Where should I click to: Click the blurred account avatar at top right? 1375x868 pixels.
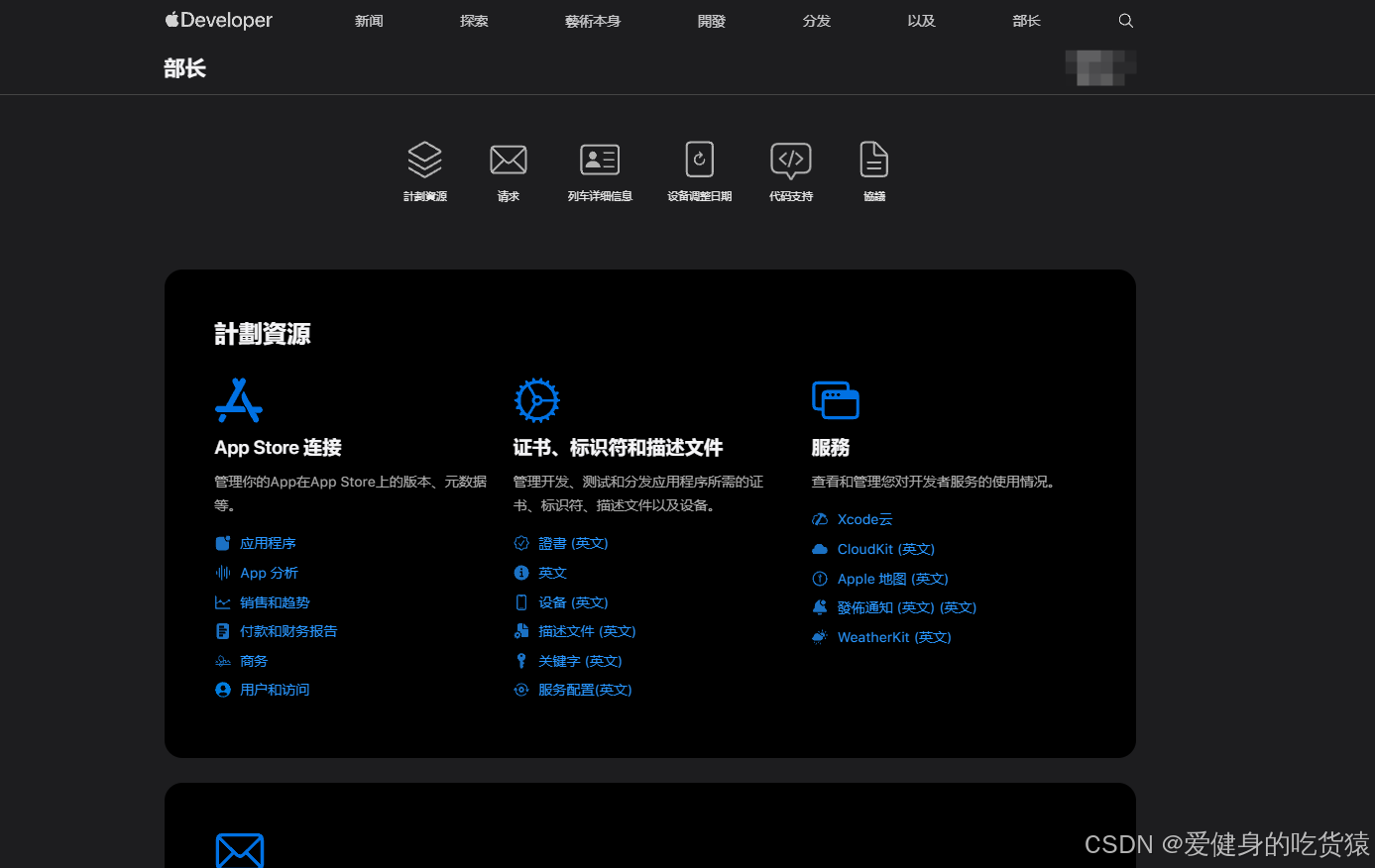[x=1100, y=67]
